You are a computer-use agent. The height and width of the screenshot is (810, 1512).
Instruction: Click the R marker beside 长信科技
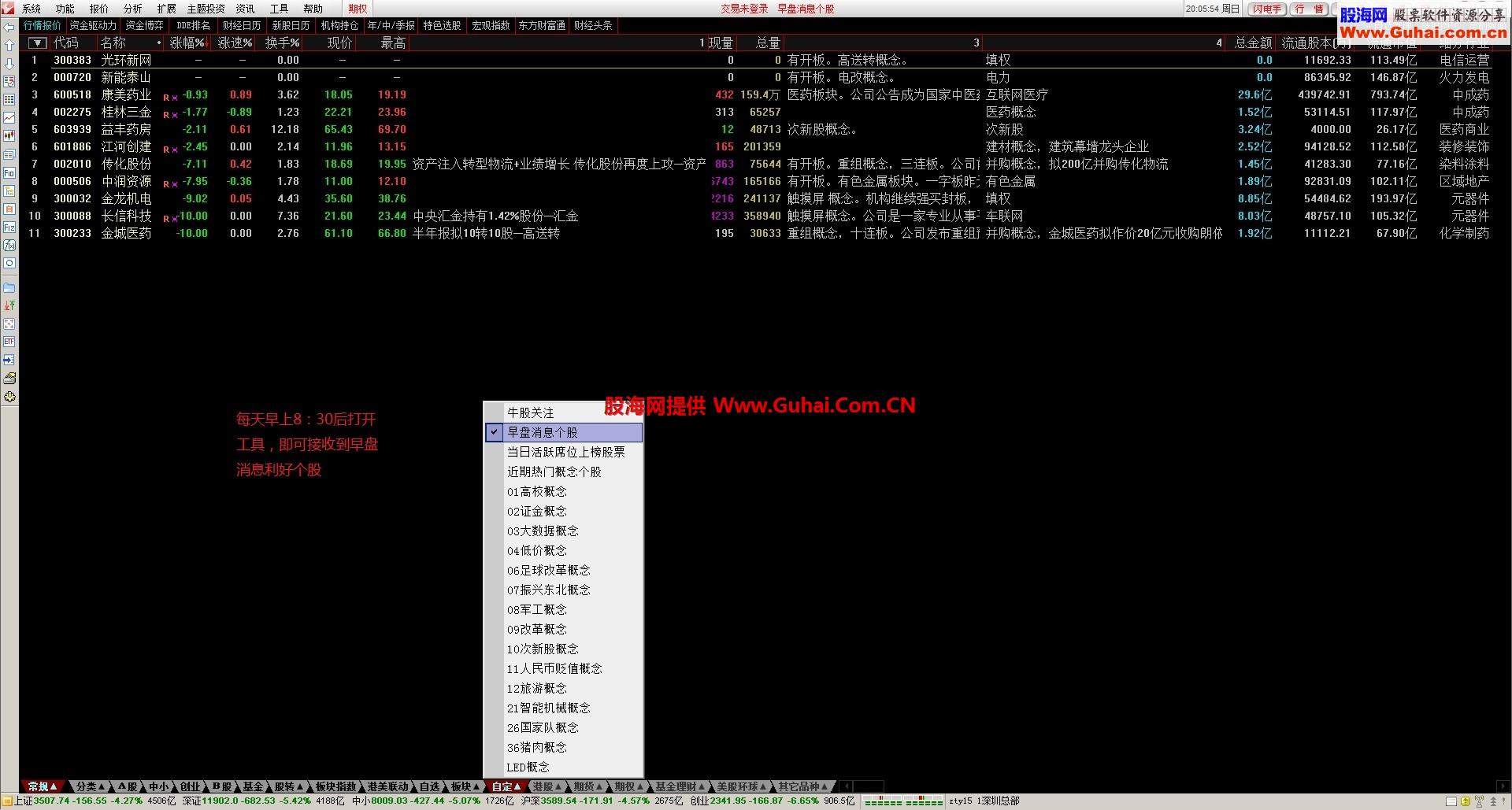[x=166, y=219]
